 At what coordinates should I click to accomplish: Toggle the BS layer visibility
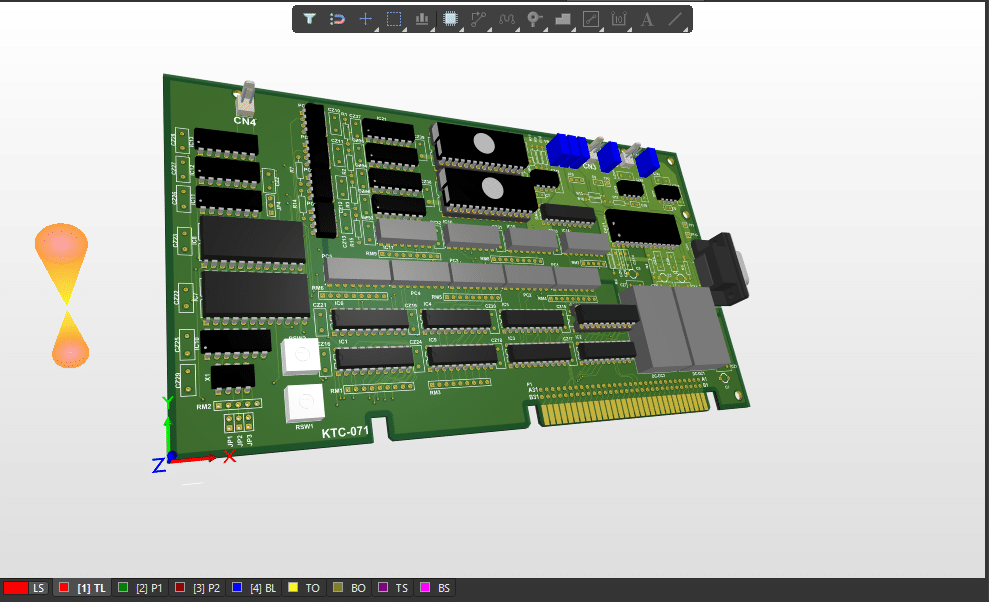pyautogui.click(x=434, y=588)
